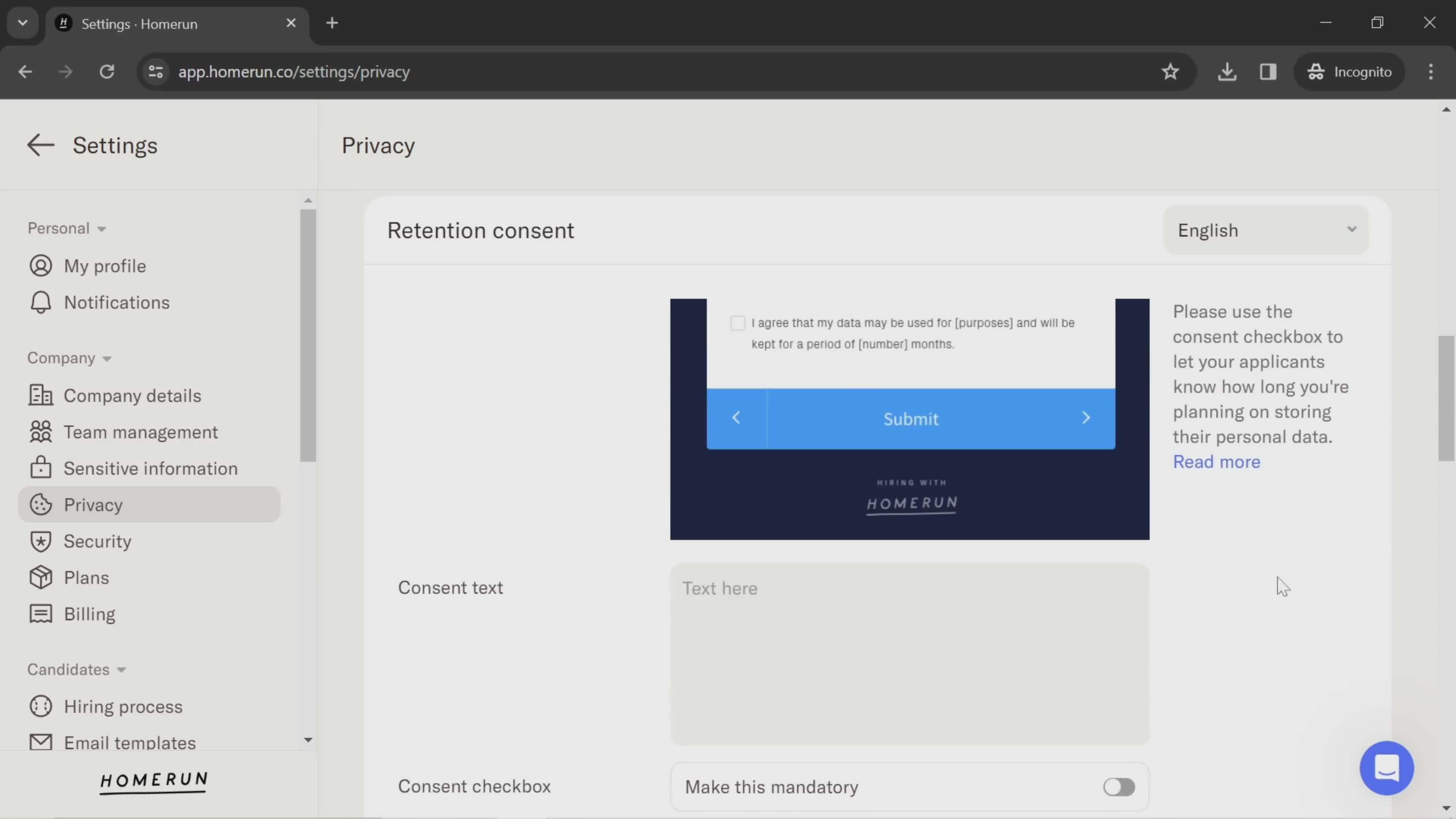Viewport: 1456px width, 819px height.
Task: Click the Privacy cookie icon
Action: [x=41, y=505]
